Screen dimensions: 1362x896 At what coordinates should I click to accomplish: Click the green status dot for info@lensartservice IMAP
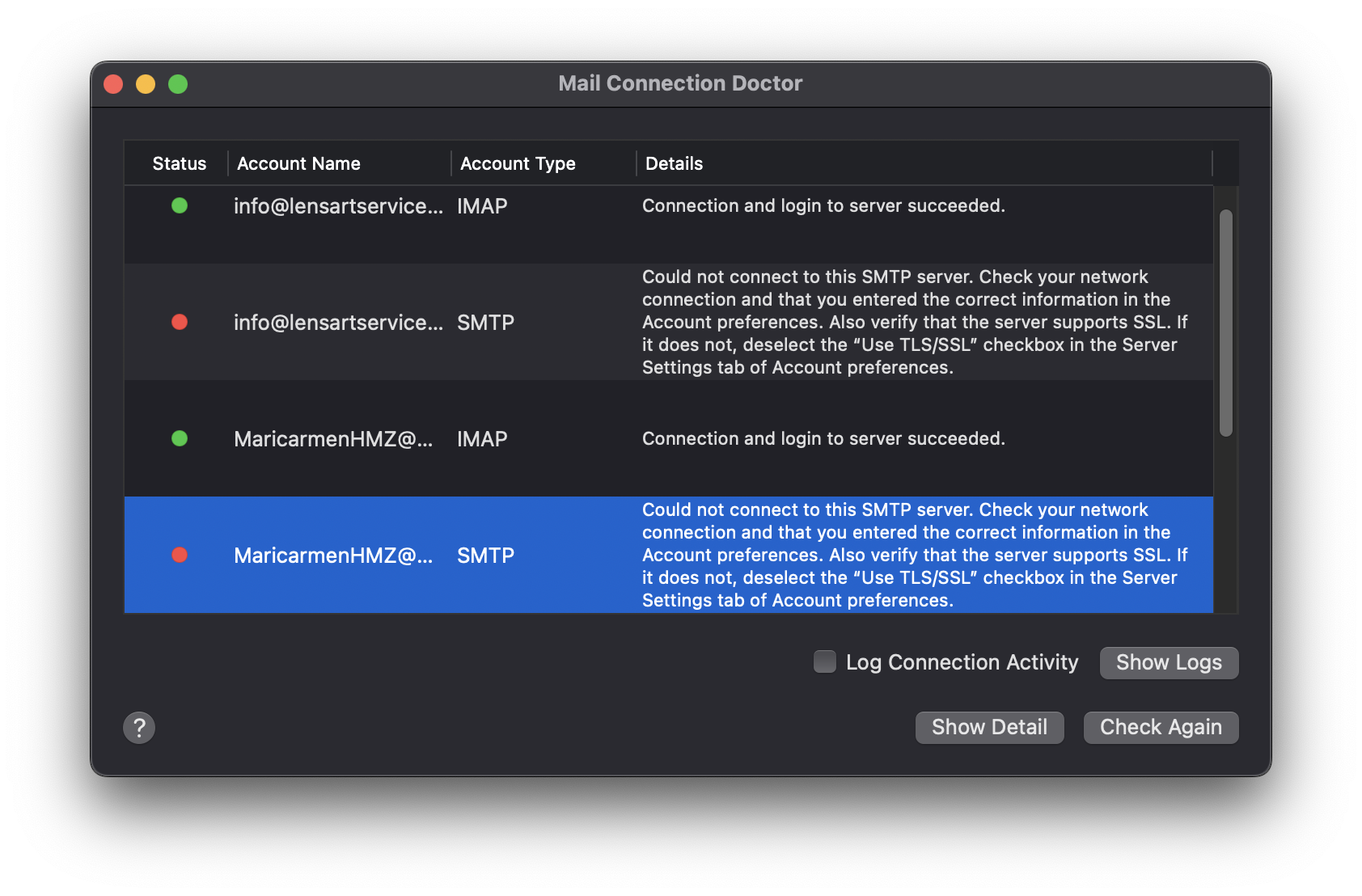tap(180, 206)
